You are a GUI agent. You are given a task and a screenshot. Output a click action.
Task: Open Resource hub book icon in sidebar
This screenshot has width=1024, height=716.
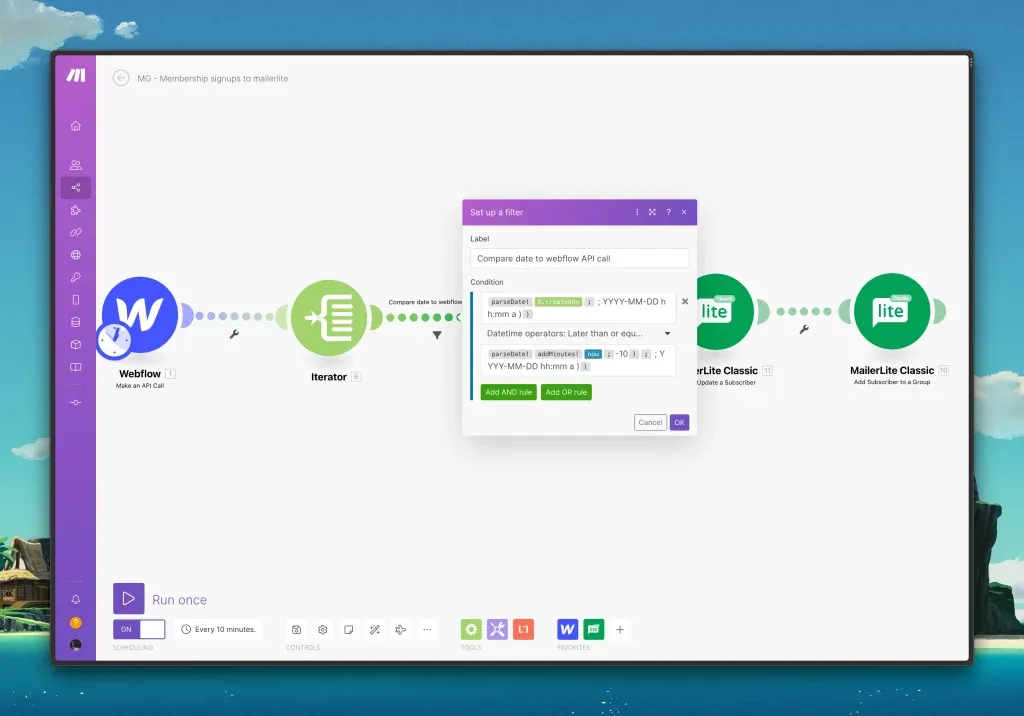click(76, 367)
